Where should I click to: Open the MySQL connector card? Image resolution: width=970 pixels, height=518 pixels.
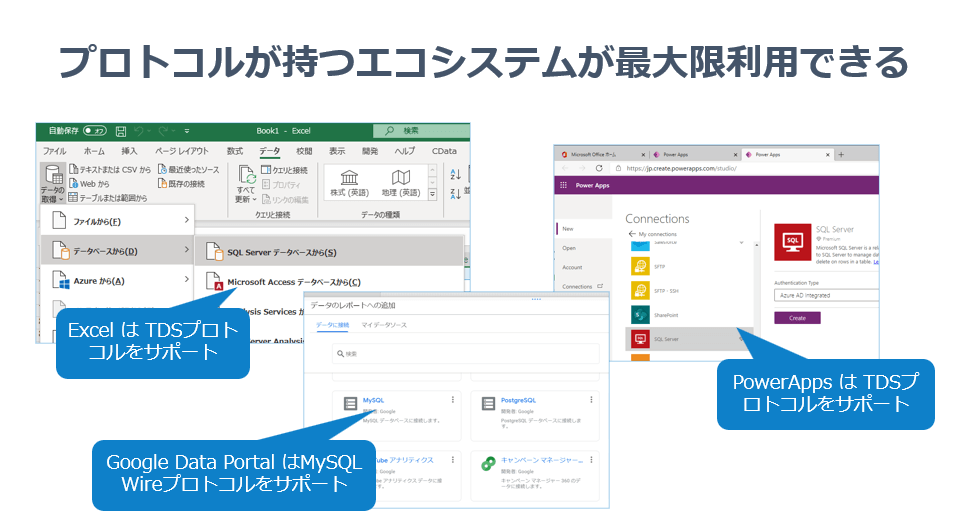click(397, 415)
